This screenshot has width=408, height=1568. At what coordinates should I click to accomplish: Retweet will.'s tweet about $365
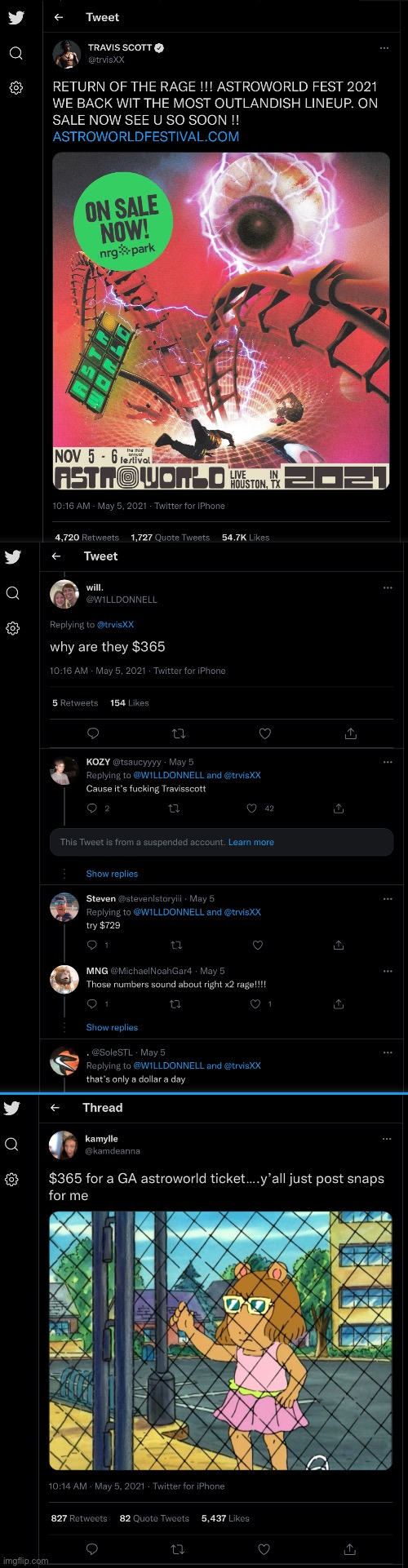coord(179,733)
